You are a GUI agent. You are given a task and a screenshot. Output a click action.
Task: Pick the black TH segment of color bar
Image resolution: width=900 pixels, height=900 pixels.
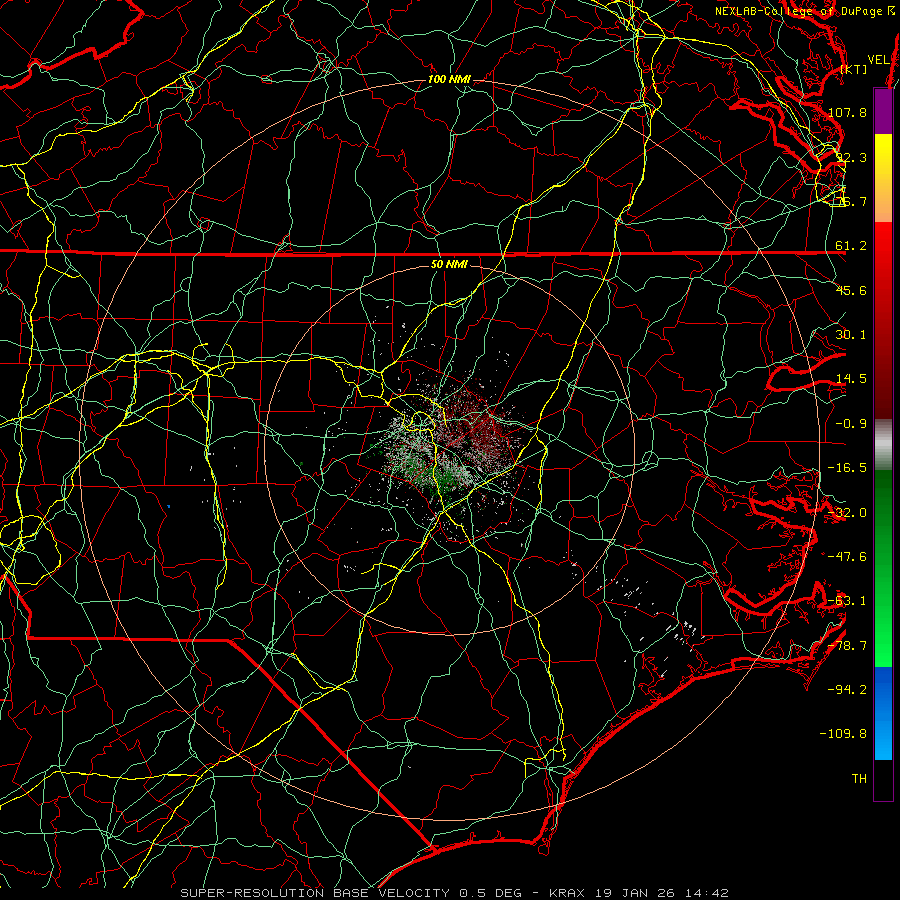pyautogui.click(x=883, y=779)
